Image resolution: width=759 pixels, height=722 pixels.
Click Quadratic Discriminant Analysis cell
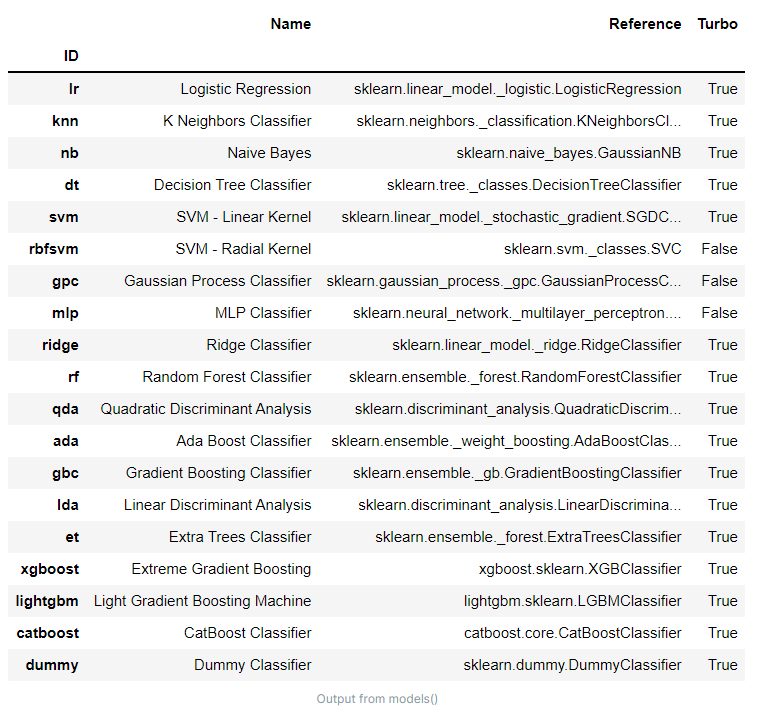[206, 408]
